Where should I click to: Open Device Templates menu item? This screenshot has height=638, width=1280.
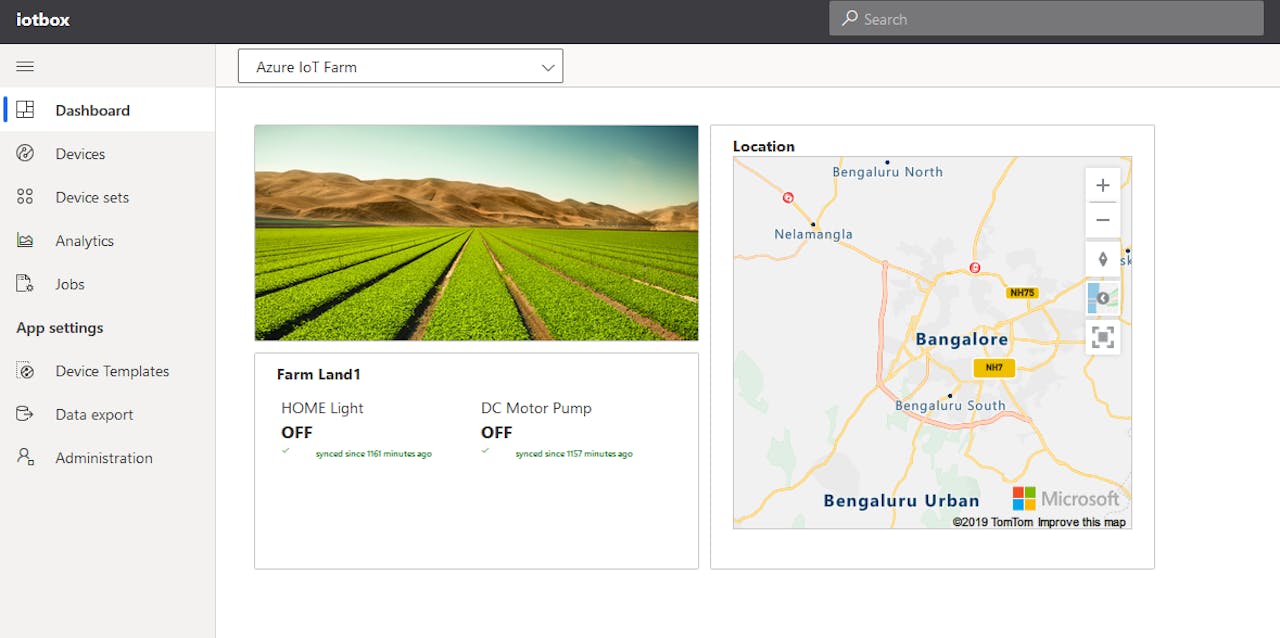(112, 371)
